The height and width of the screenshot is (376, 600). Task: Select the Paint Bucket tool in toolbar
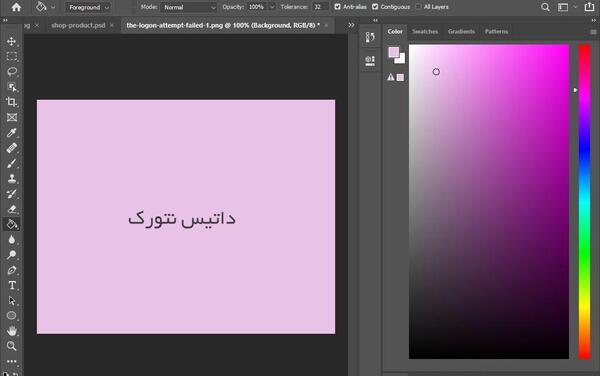click(11, 224)
